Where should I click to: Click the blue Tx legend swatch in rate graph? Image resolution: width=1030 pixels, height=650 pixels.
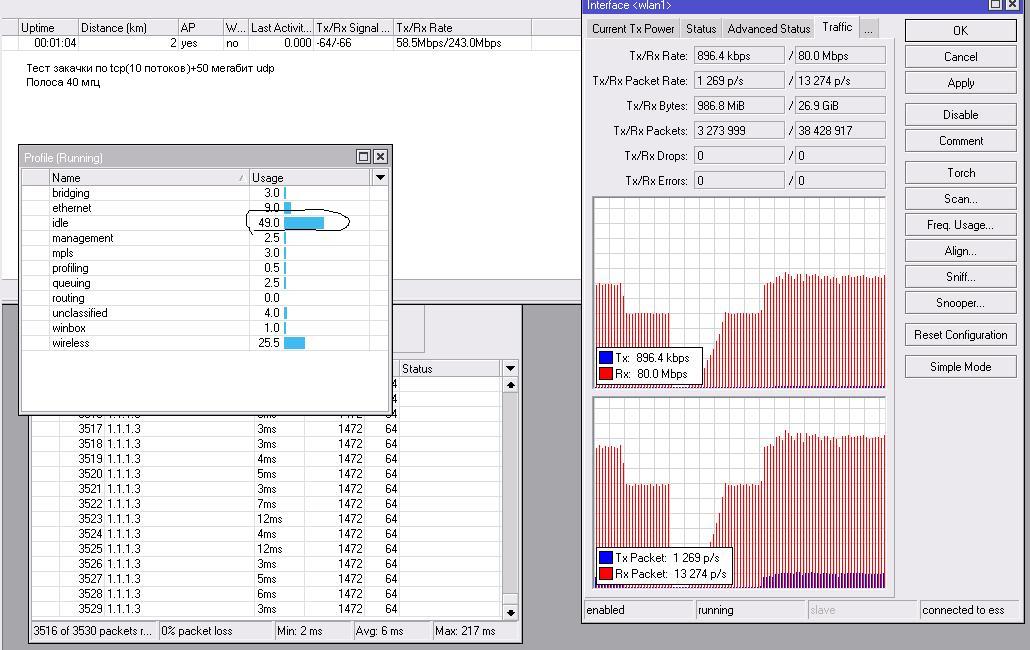(605, 358)
